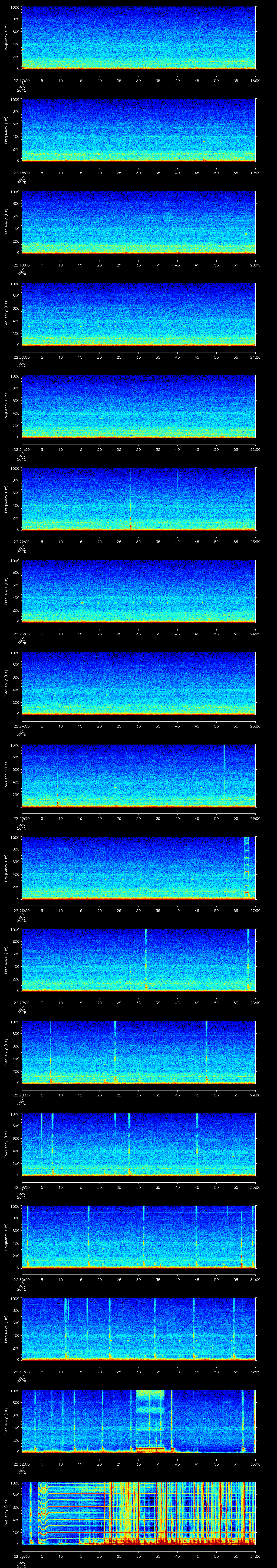This screenshot has width=277, height=1568.
Task: Select the noisy spectrogram panel starting at 22:33:00
Action: coord(138,1514)
